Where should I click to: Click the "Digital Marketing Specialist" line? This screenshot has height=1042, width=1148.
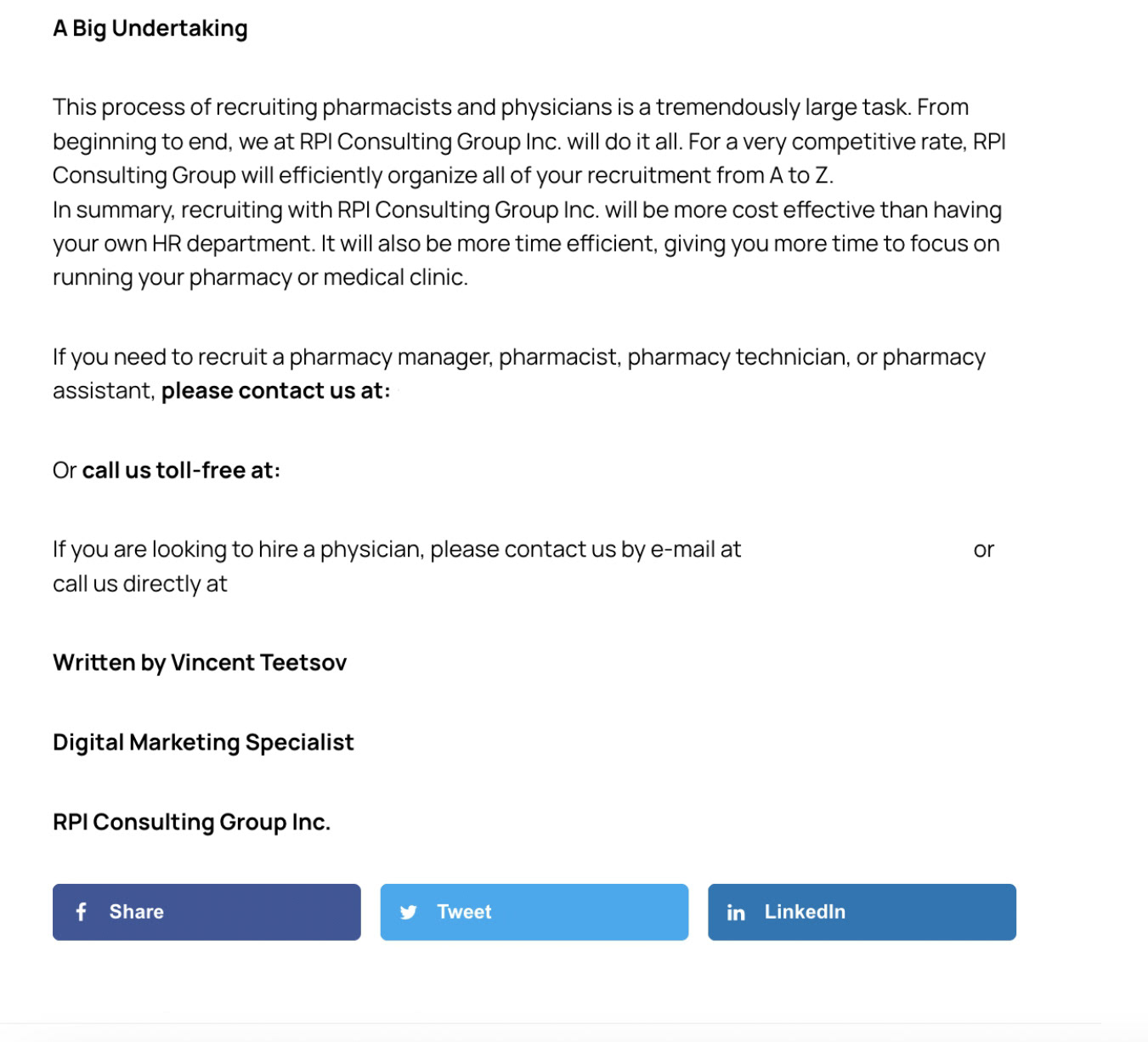click(x=203, y=742)
